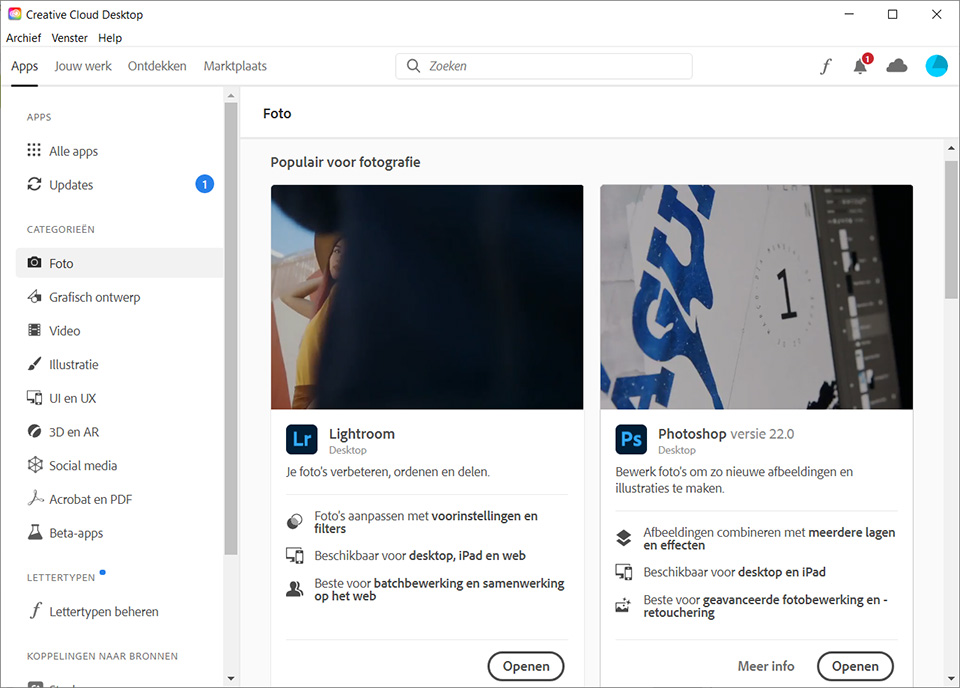This screenshot has height=688, width=960.
Task: Click 'Beschikbaar voor desktop, iPad en web' text
Action: tap(420, 555)
